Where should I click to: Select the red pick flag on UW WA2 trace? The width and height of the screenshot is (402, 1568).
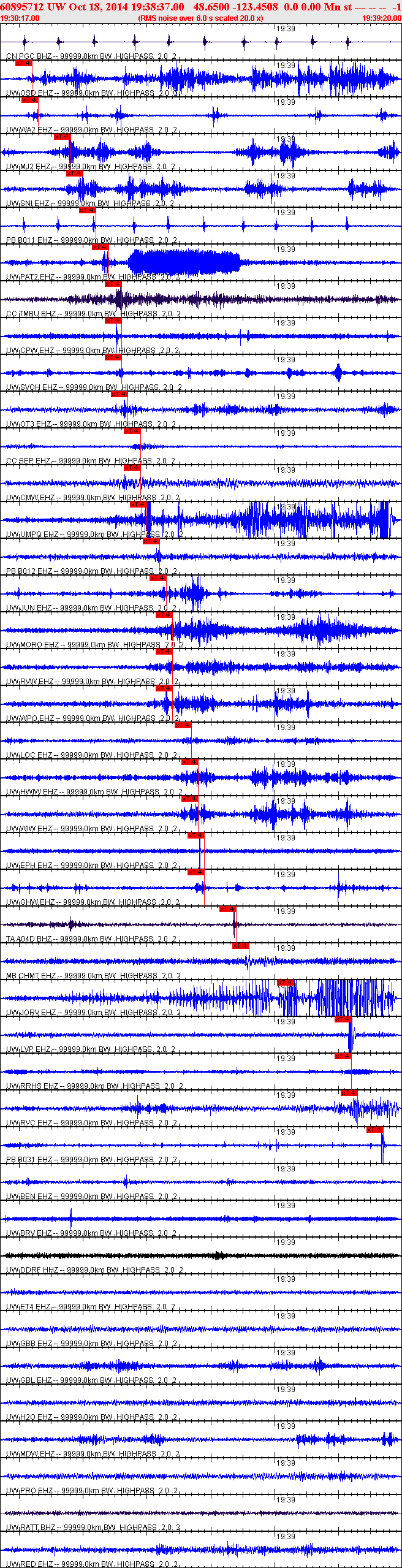pyautogui.click(x=29, y=100)
